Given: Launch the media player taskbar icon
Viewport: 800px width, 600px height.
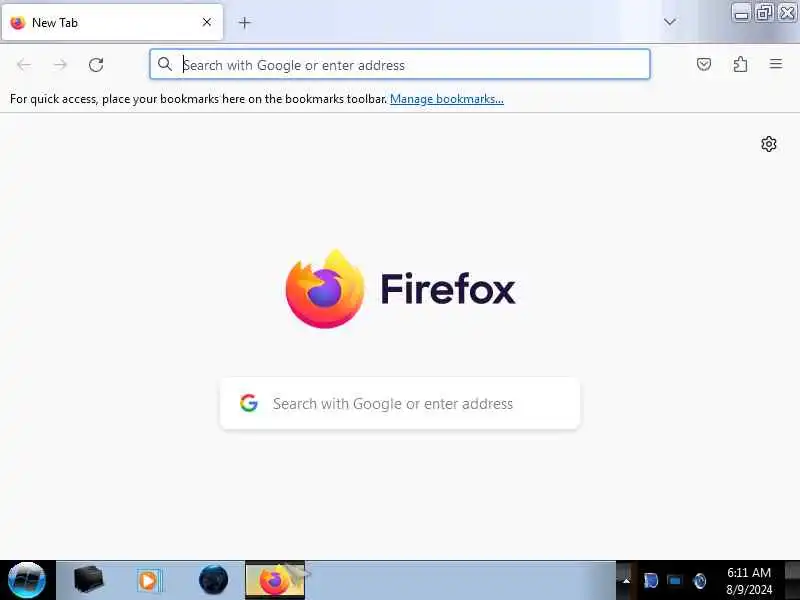Looking at the screenshot, I should tap(149, 580).
